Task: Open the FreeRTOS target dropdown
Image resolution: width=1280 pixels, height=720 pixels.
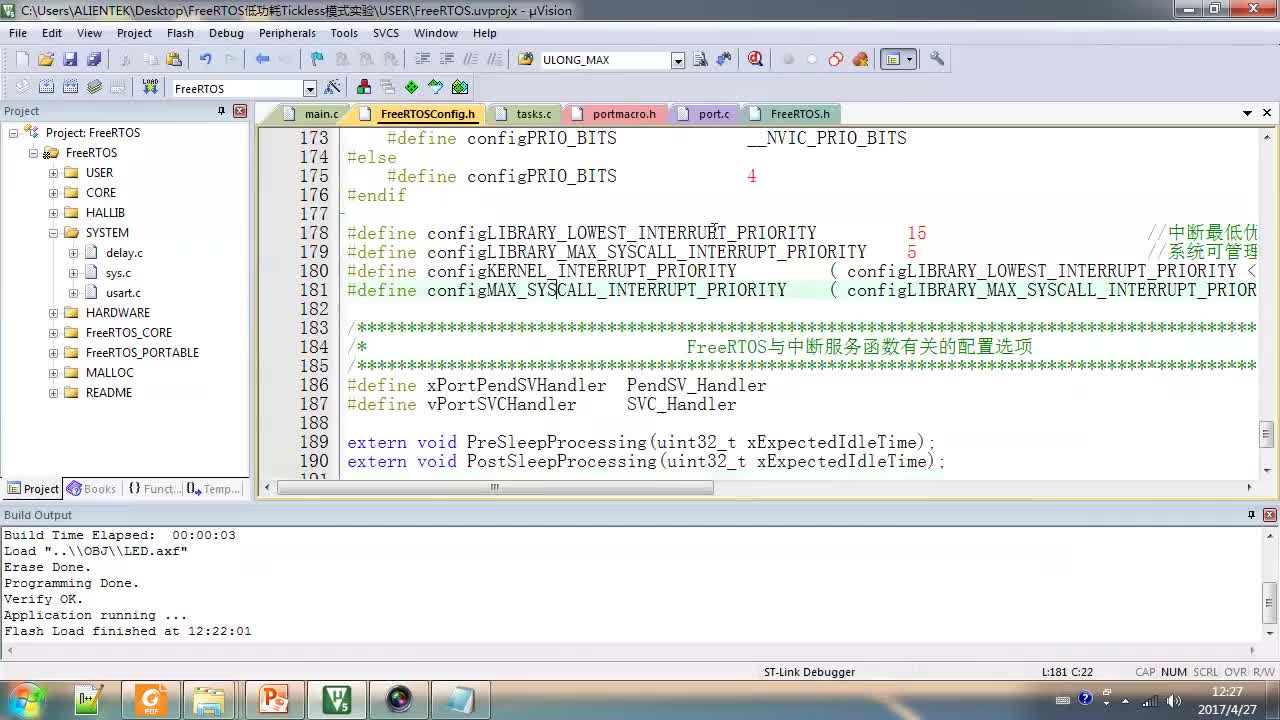Action: click(310, 89)
